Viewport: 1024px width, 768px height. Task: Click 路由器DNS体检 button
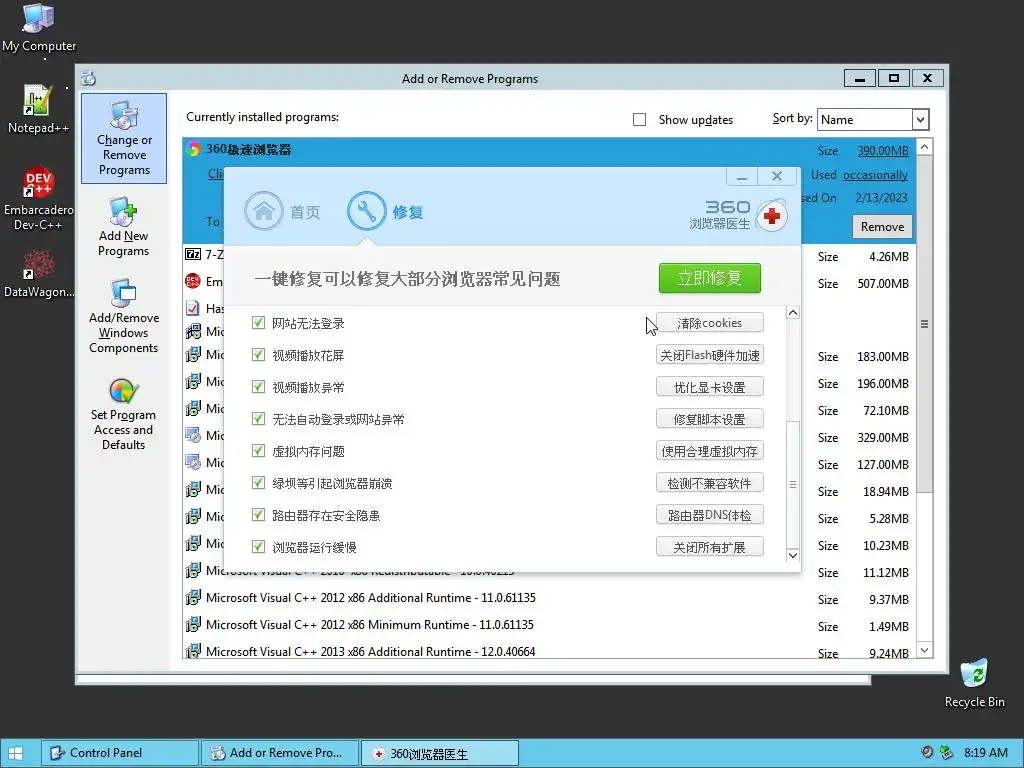[710, 515]
